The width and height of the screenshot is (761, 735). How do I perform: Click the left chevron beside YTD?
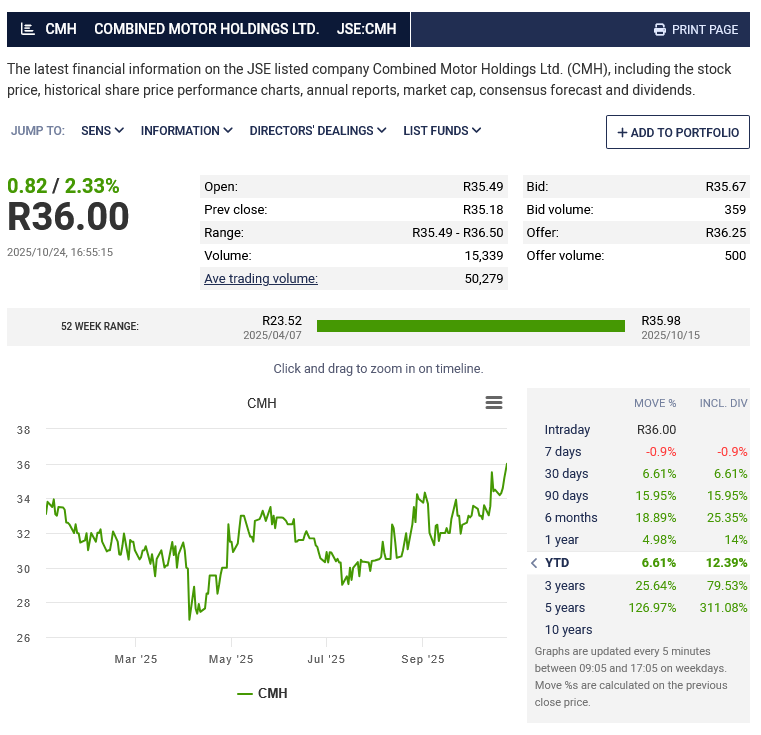534,563
